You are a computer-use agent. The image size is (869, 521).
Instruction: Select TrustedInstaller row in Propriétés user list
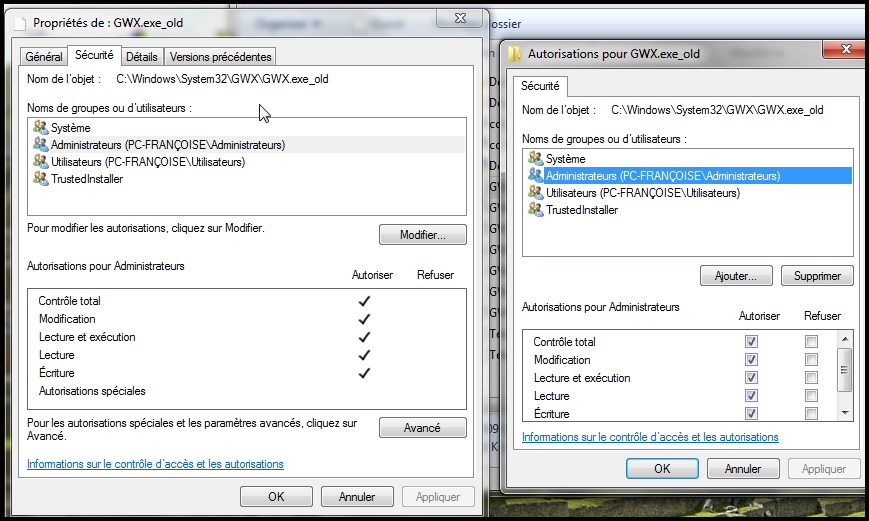tap(247, 179)
